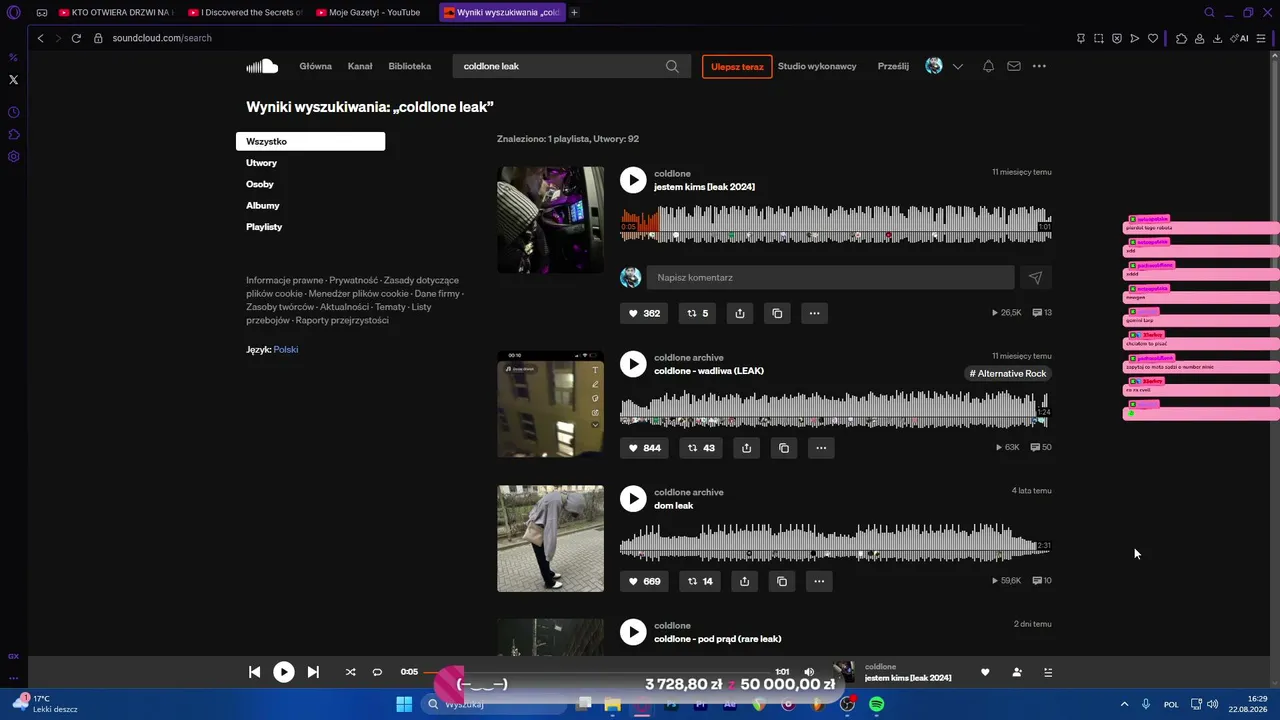Image resolution: width=1280 pixels, height=720 pixels.
Task: Open the next-up queue list
Action: (1048, 672)
